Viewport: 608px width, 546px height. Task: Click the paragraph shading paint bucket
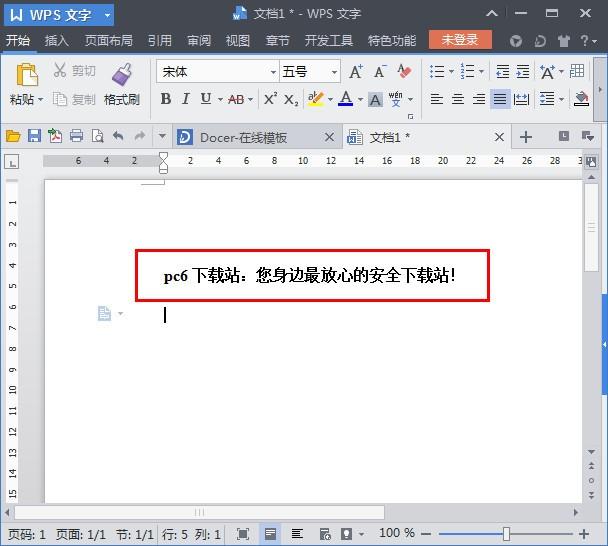click(x=581, y=99)
